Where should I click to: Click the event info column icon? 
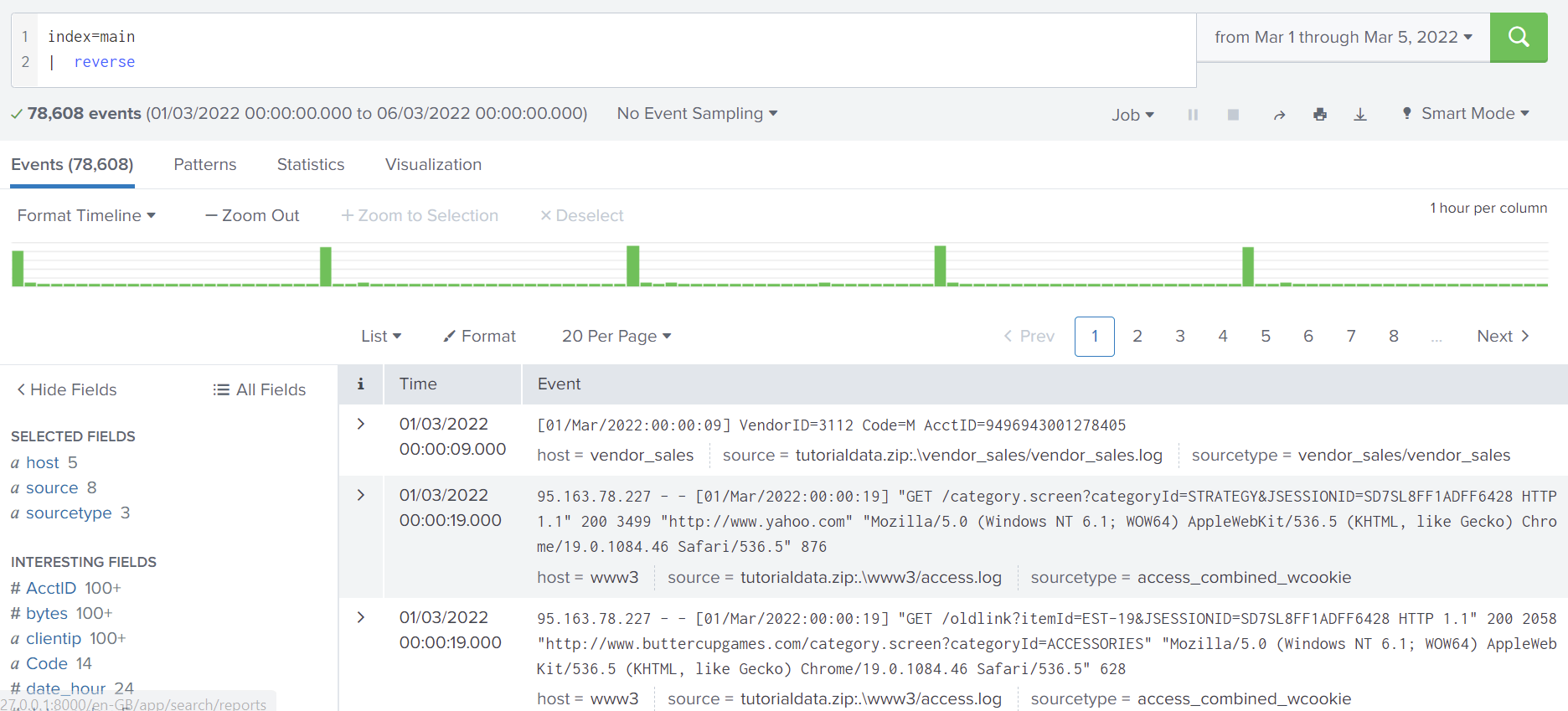[x=360, y=384]
